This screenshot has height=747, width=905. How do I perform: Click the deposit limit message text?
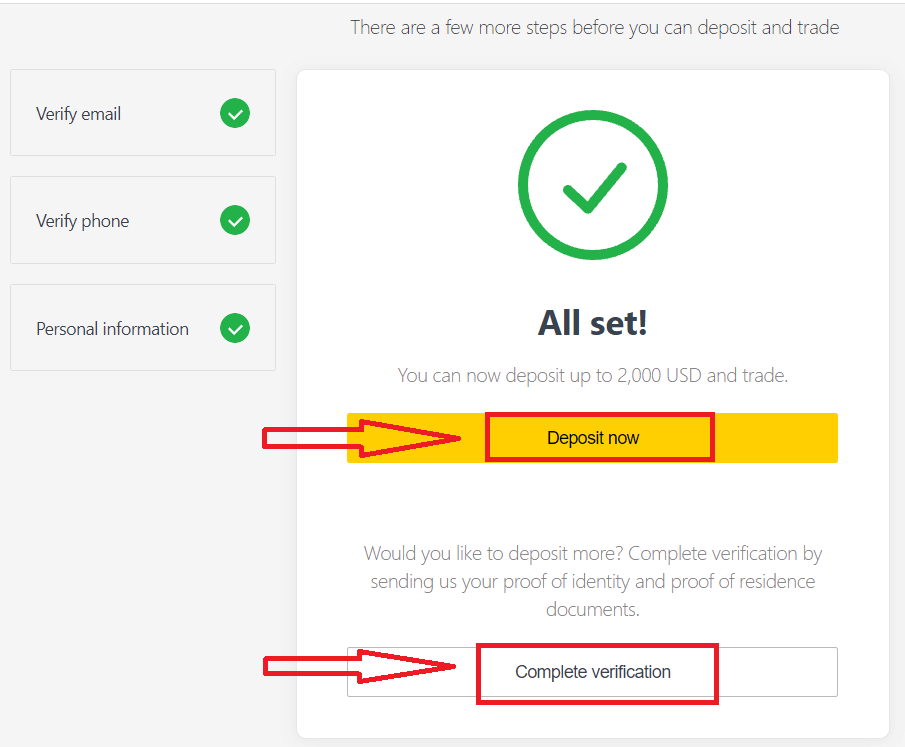(x=592, y=375)
